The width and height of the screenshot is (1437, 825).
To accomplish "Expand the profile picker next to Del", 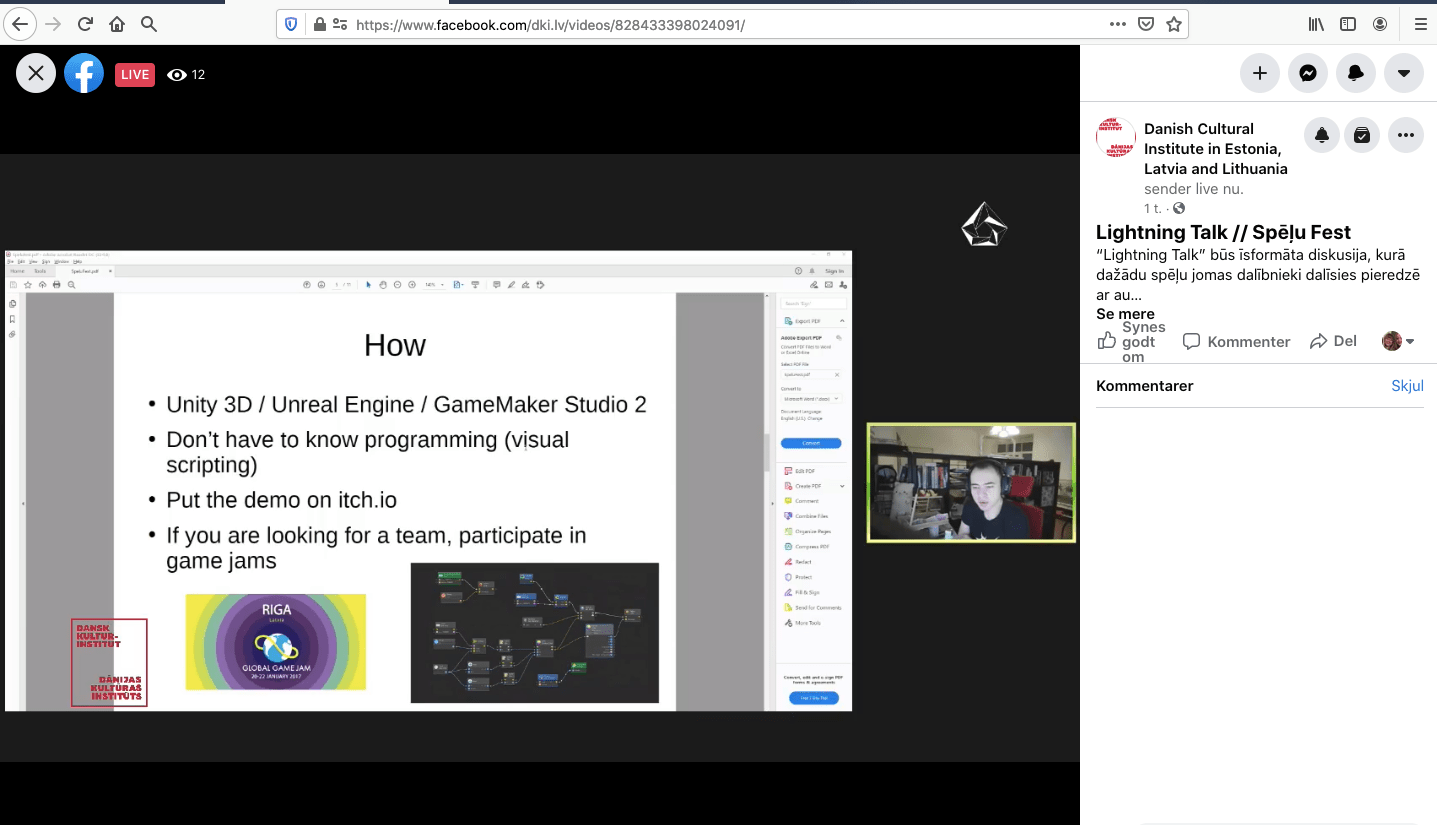I will tap(1398, 342).
